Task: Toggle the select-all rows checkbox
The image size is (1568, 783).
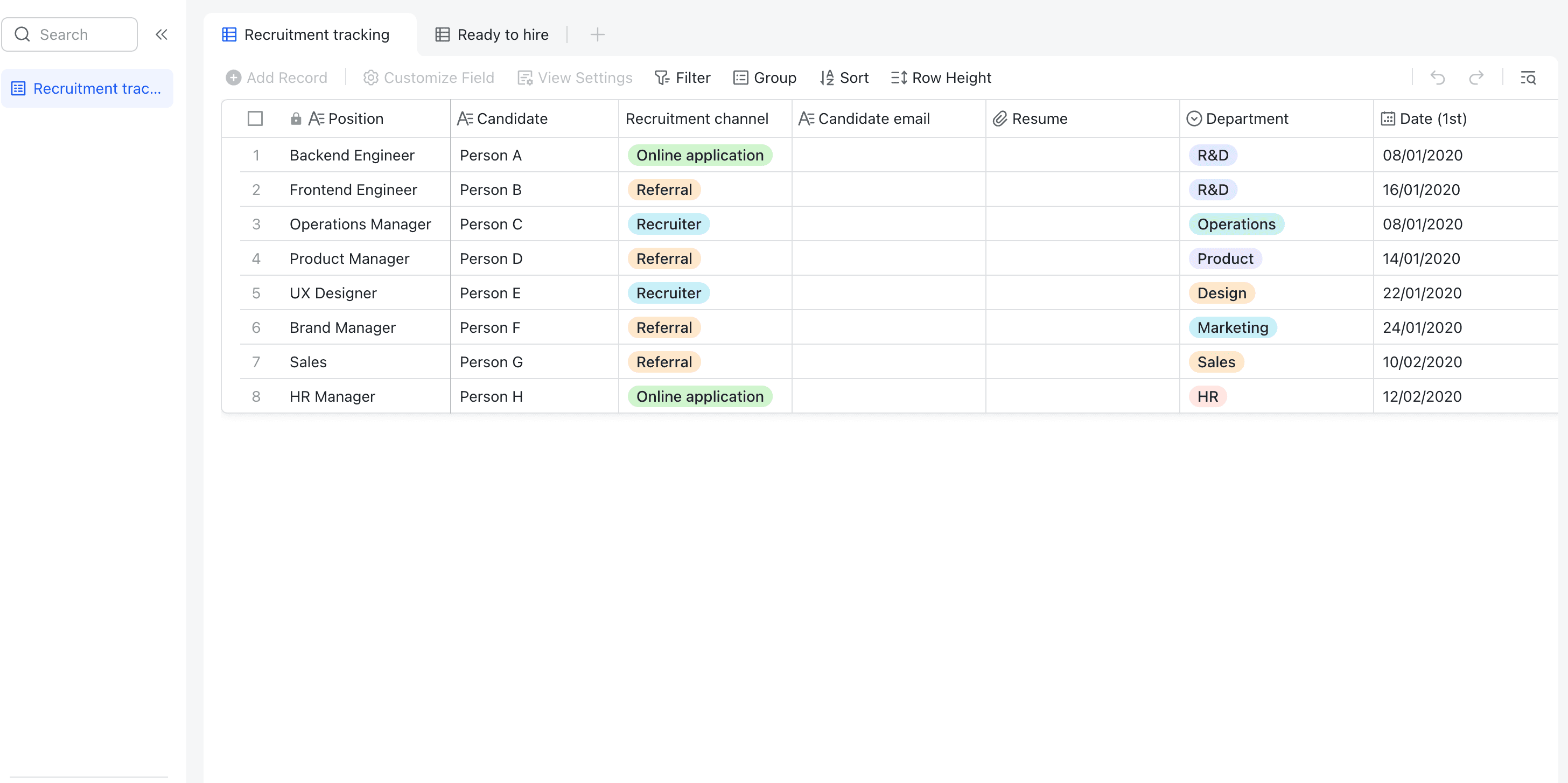Action: click(255, 118)
